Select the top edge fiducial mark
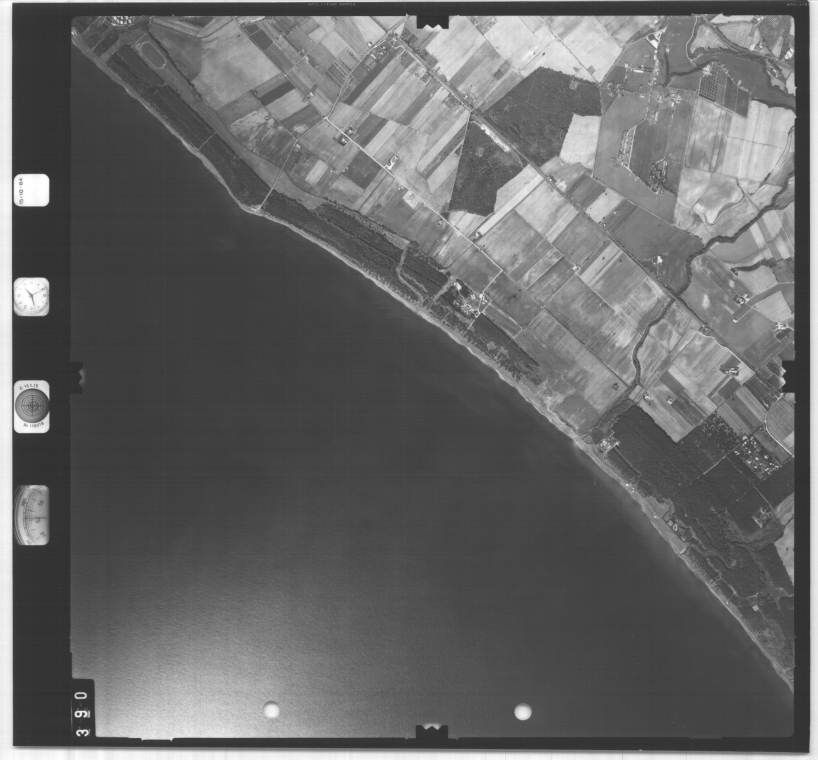Viewport: 818px width, 760px height. (431, 20)
